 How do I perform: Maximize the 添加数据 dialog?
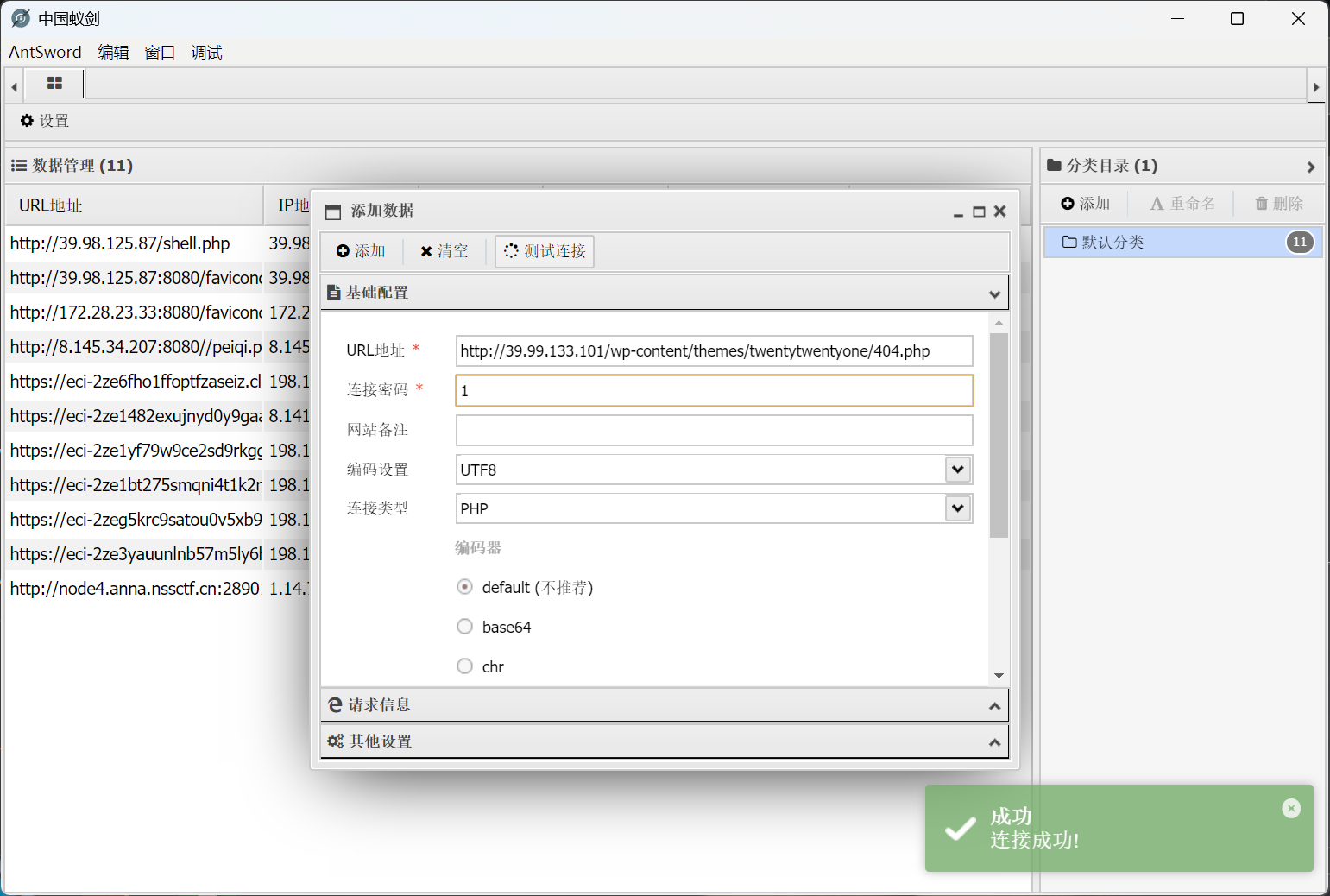(979, 211)
